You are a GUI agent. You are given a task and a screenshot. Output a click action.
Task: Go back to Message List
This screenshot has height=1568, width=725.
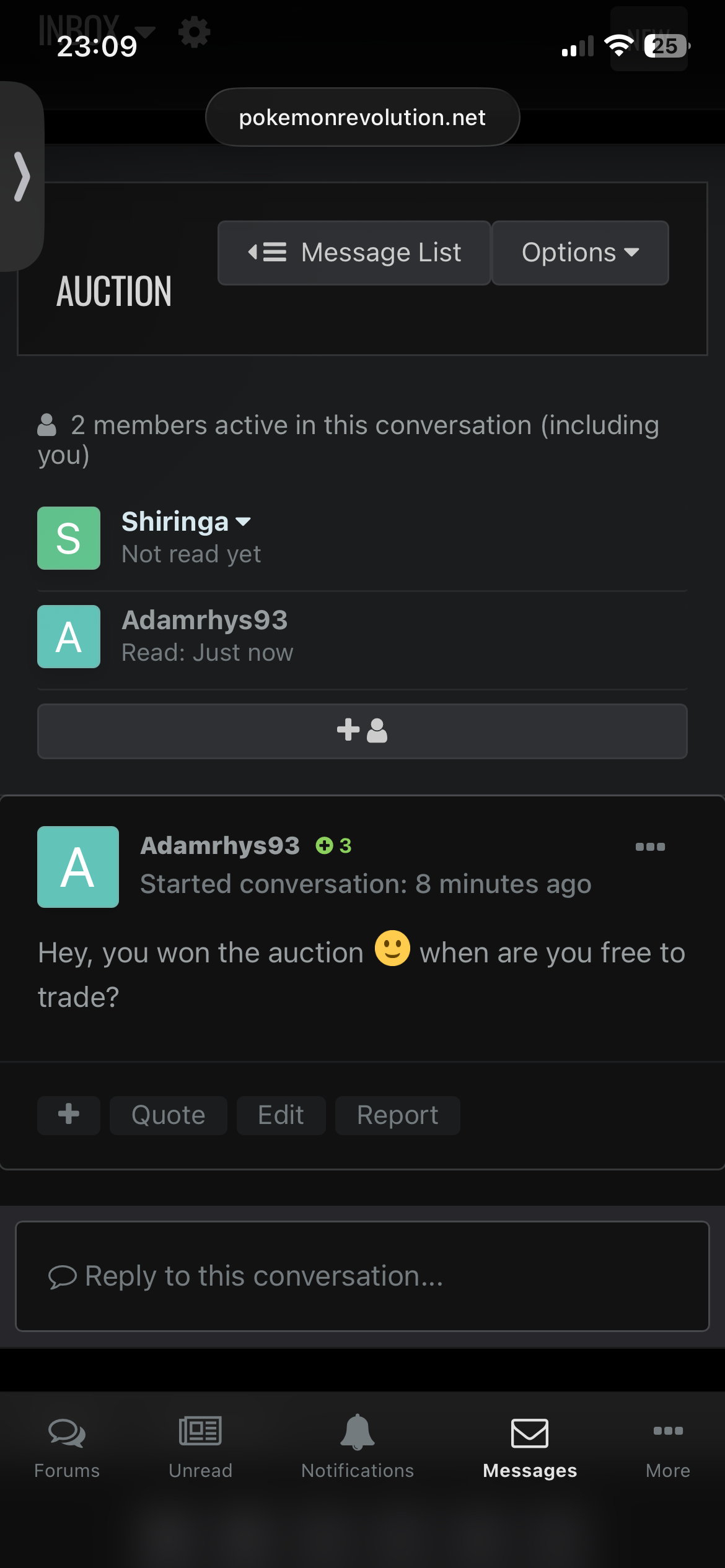354,253
